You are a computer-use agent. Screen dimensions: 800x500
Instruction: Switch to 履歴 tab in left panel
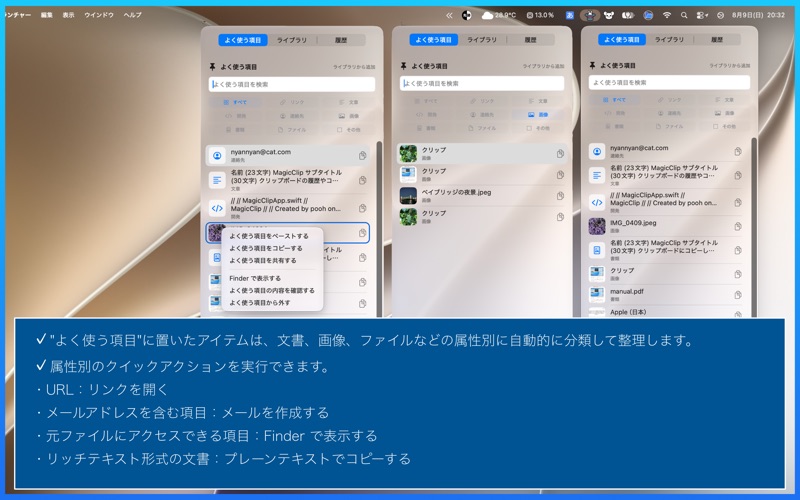tap(341, 40)
